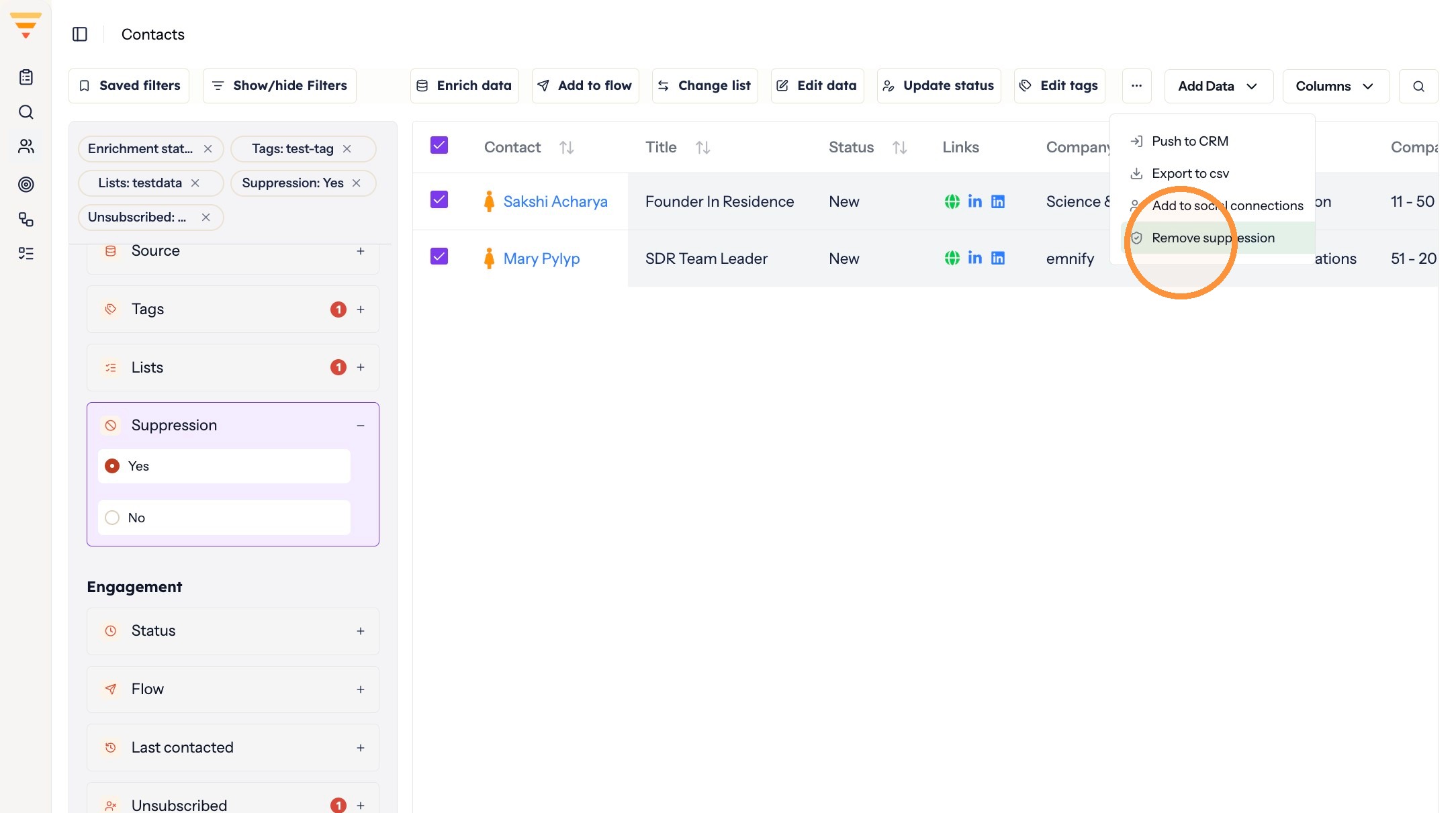Image resolution: width=1456 pixels, height=813 pixels.
Task: Click the Add to flow button
Action: [x=585, y=85]
